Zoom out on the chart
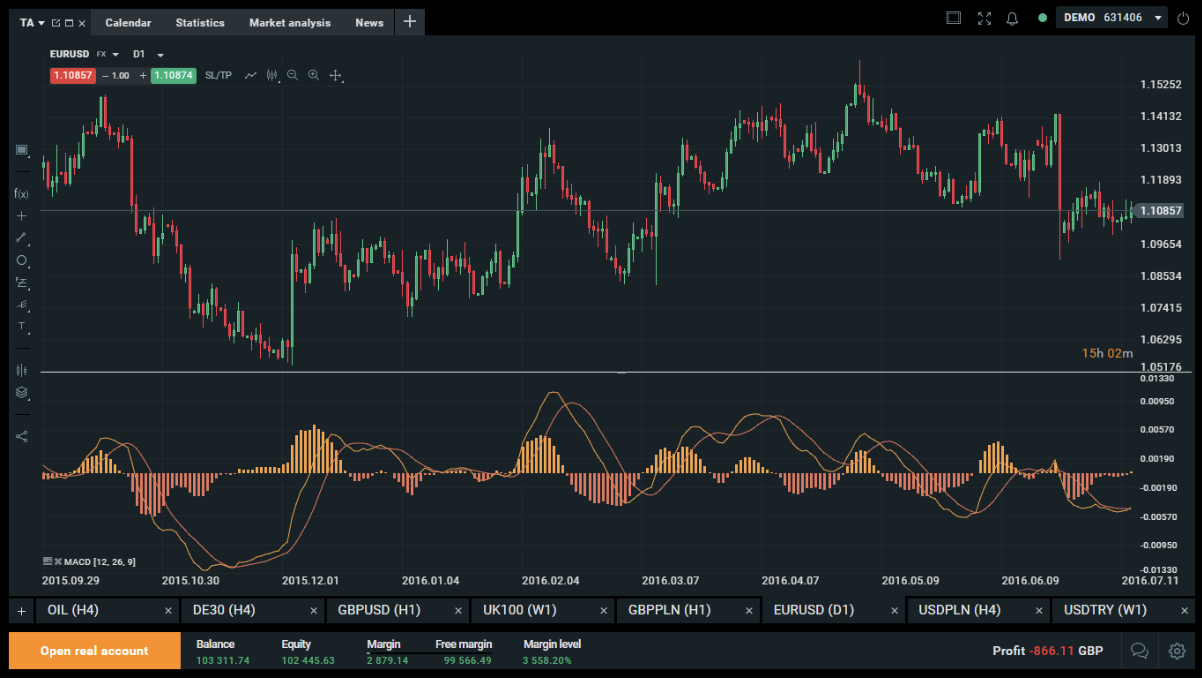Screen dimensions: 1202x682 coord(292,75)
